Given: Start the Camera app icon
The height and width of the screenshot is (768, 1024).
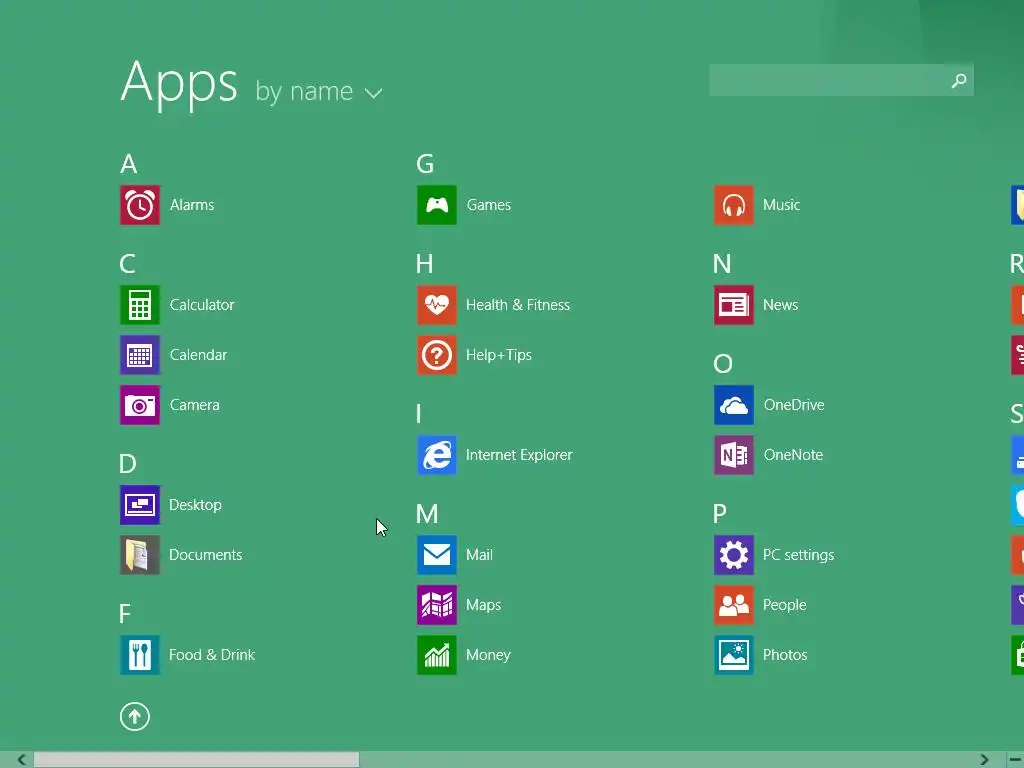Looking at the screenshot, I should click(x=140, y=405).
